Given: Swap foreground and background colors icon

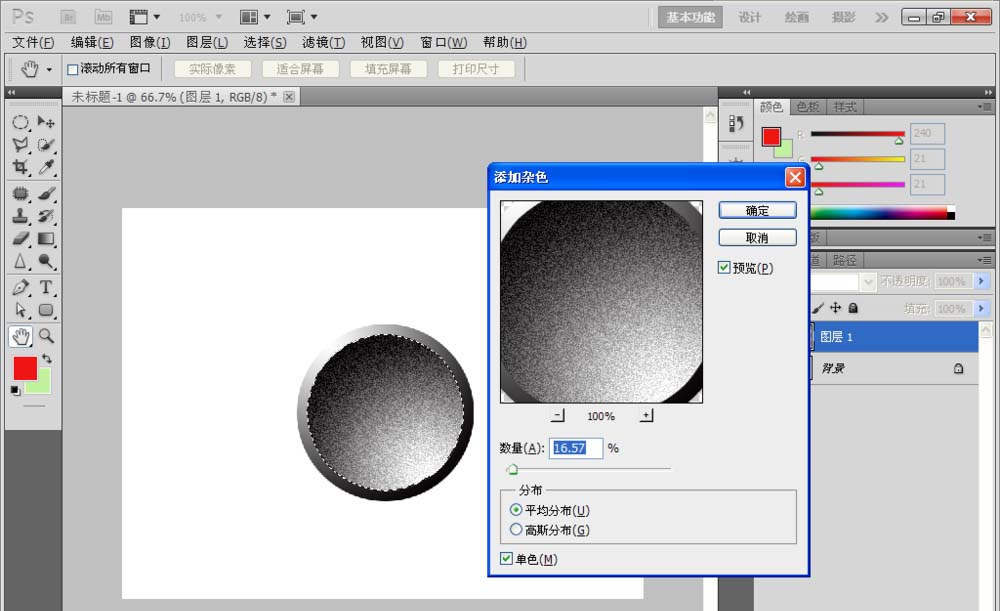Looking at the screenshot, I should 46,358.
